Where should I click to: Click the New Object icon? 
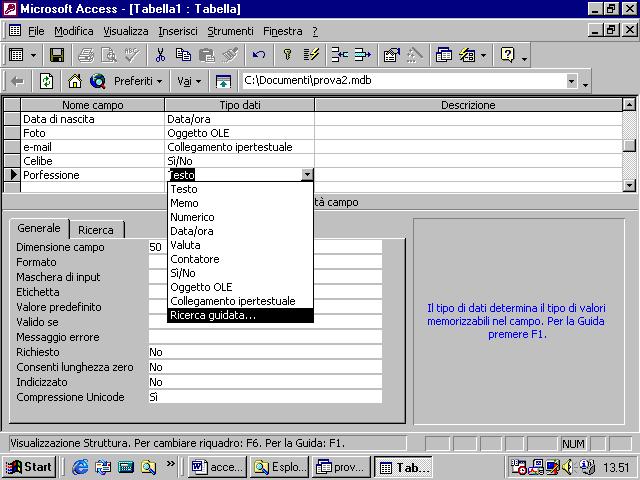(467, 55)
